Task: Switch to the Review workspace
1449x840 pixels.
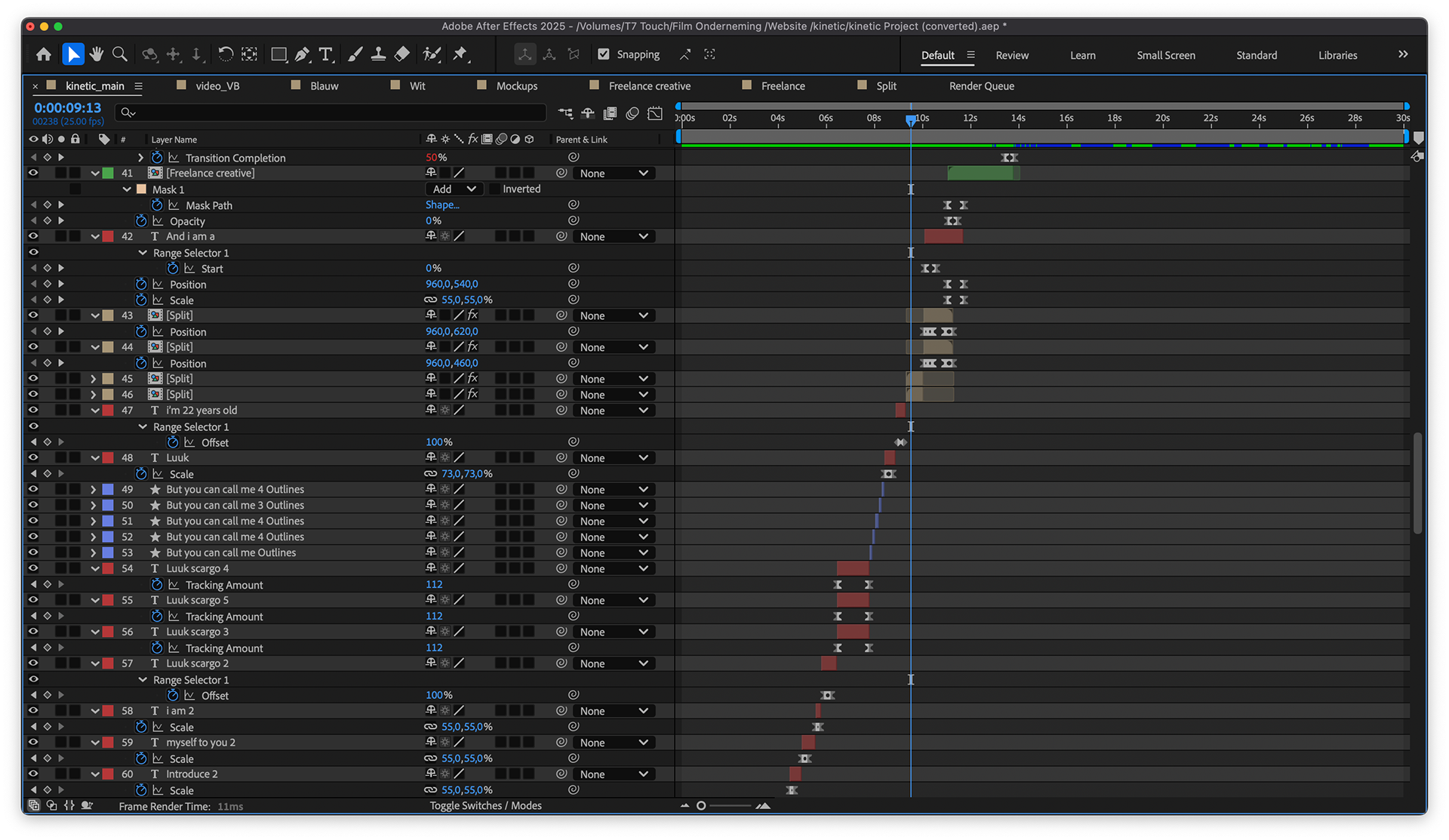Action: (1011, 55)
